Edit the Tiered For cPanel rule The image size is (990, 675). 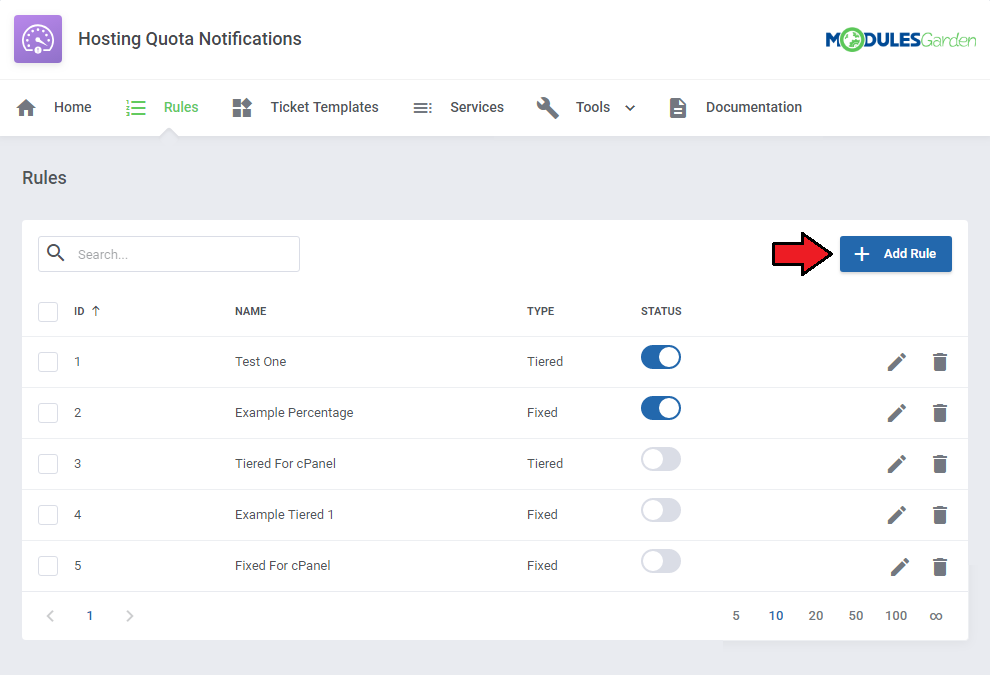point(897,464)
